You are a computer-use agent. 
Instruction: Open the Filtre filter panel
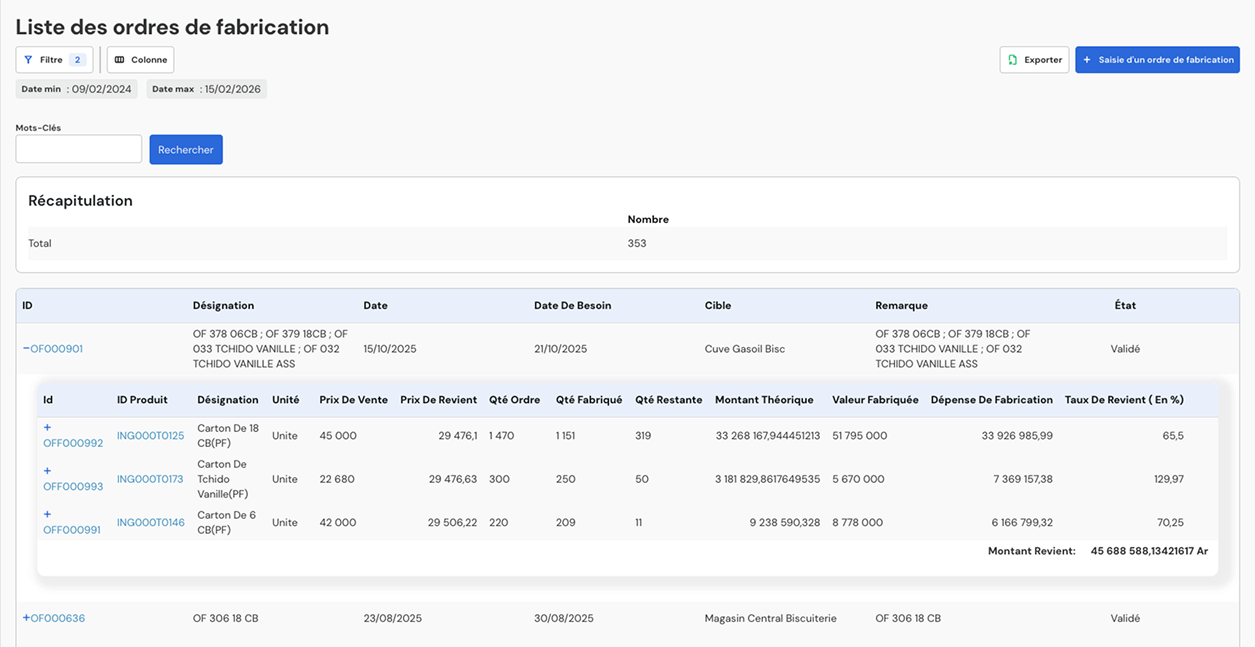pos(55,60)
